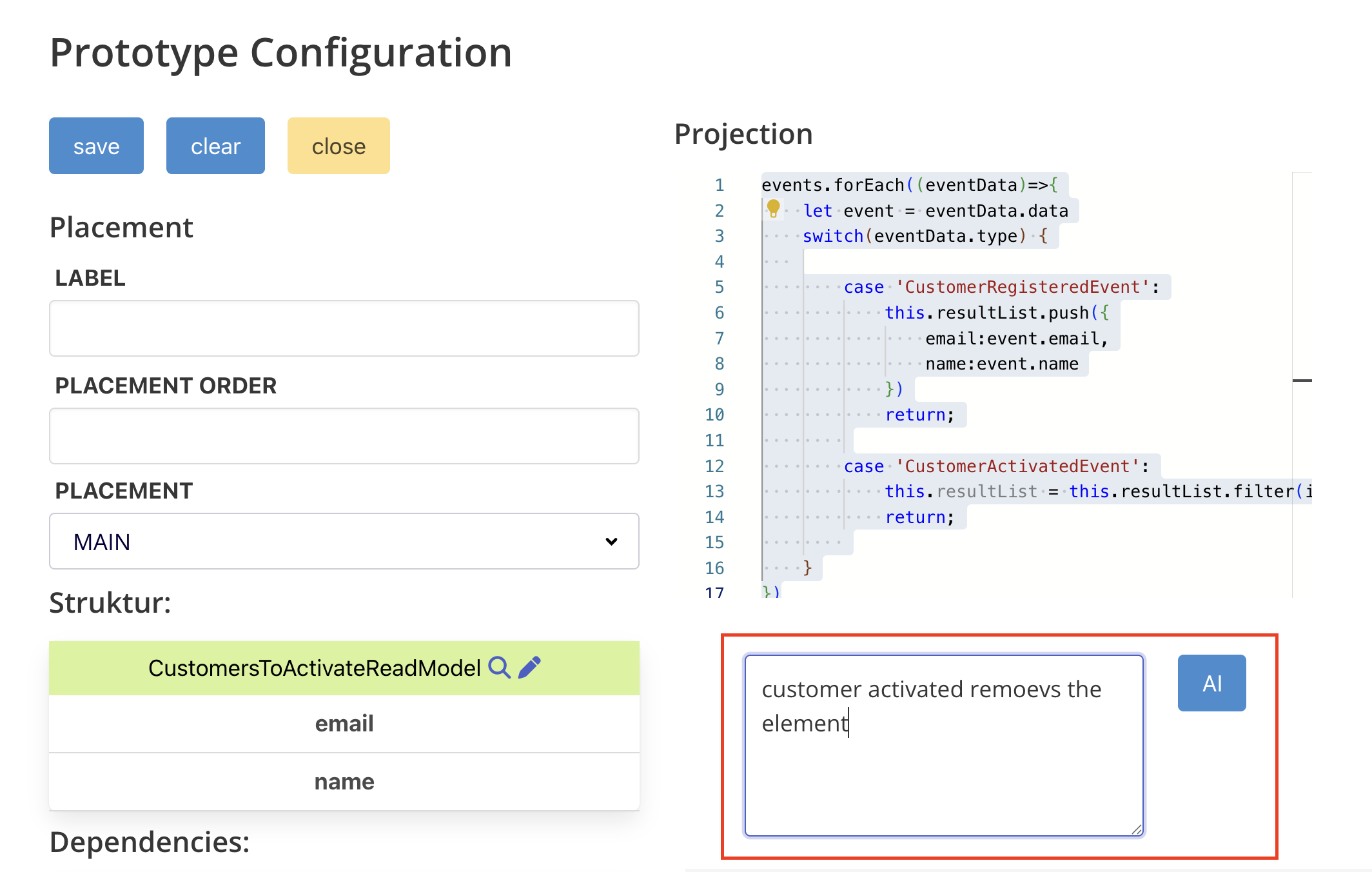
Task: Click the CustomersToActivateReadModel header row
Action: click(x=313, y=668)
